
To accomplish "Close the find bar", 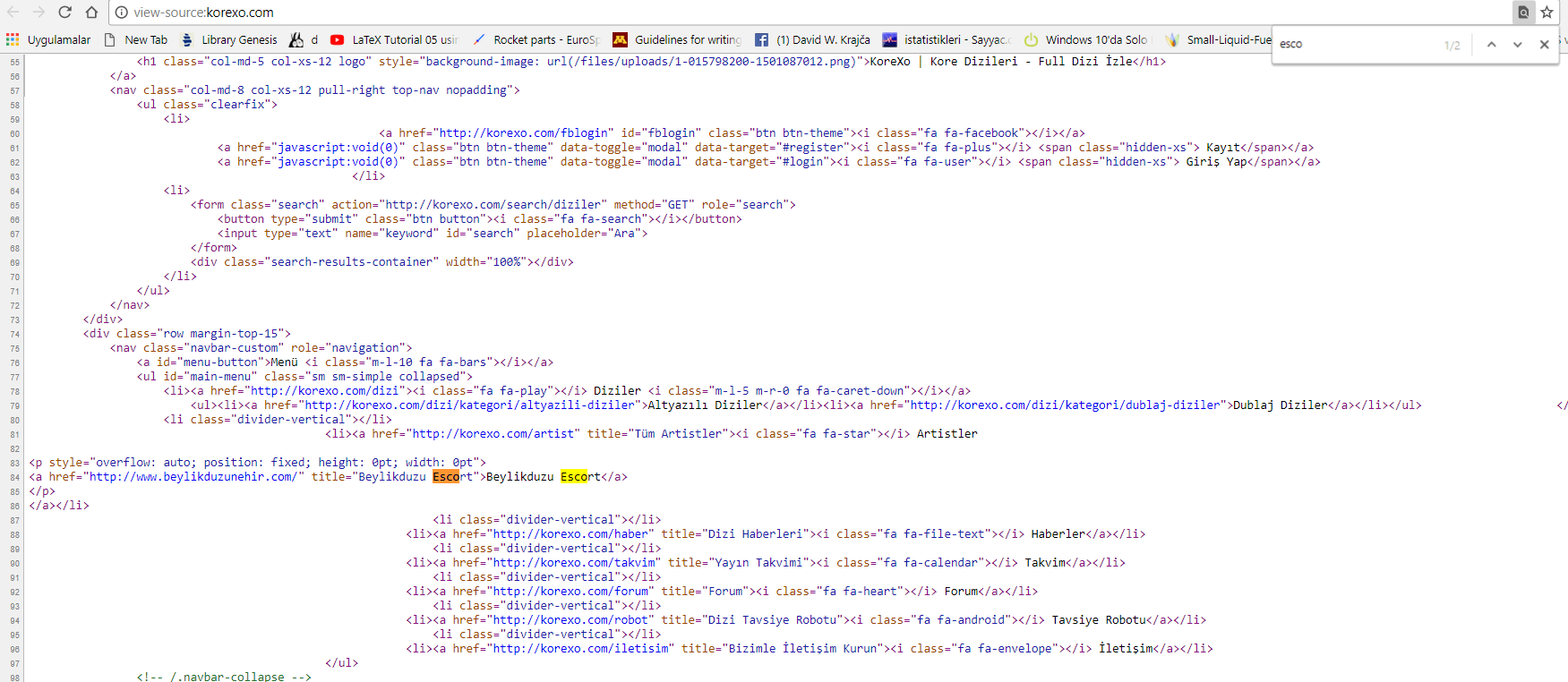I will tap(1544, 44).
